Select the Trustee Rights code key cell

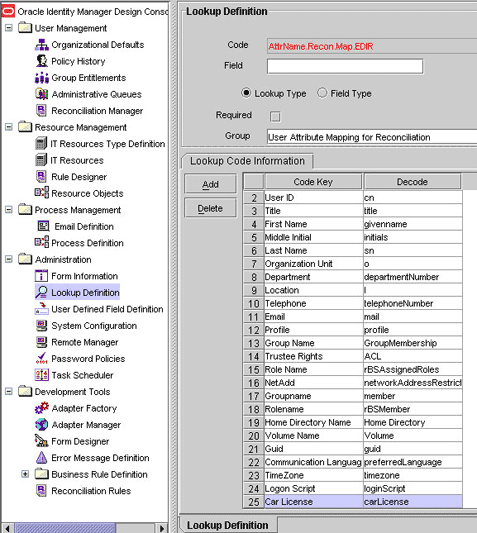(x=313, y=356)
